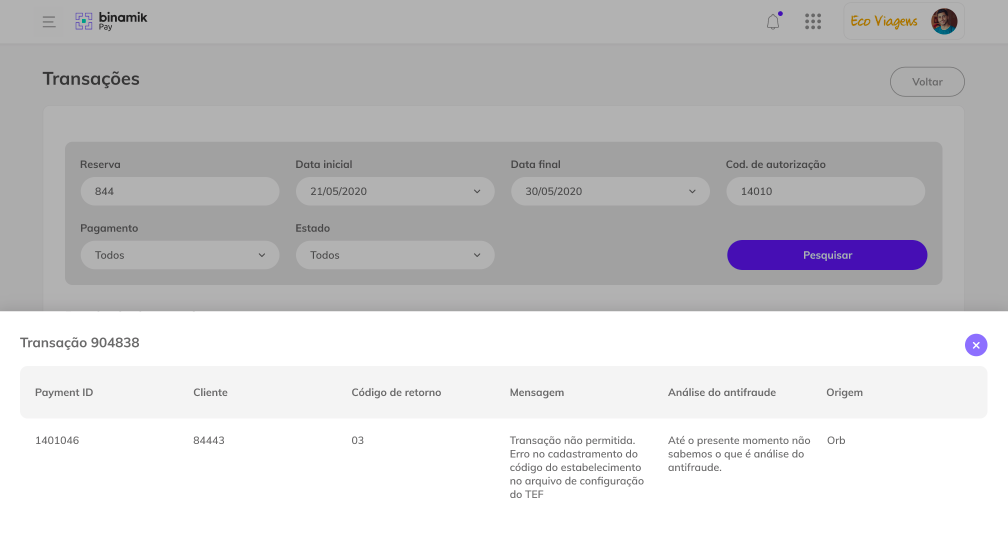Screen dimensions: 1008x556
Task: Focus the Reserva input field
Action: (180, 191)
